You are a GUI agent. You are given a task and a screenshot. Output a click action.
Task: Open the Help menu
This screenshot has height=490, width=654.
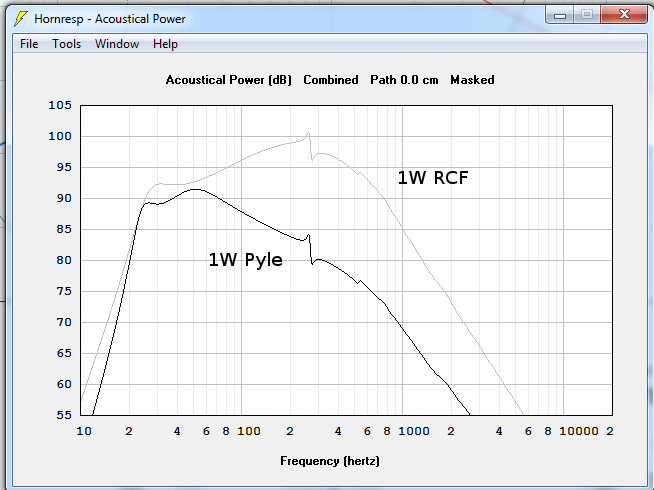click(x=165, y=44)
